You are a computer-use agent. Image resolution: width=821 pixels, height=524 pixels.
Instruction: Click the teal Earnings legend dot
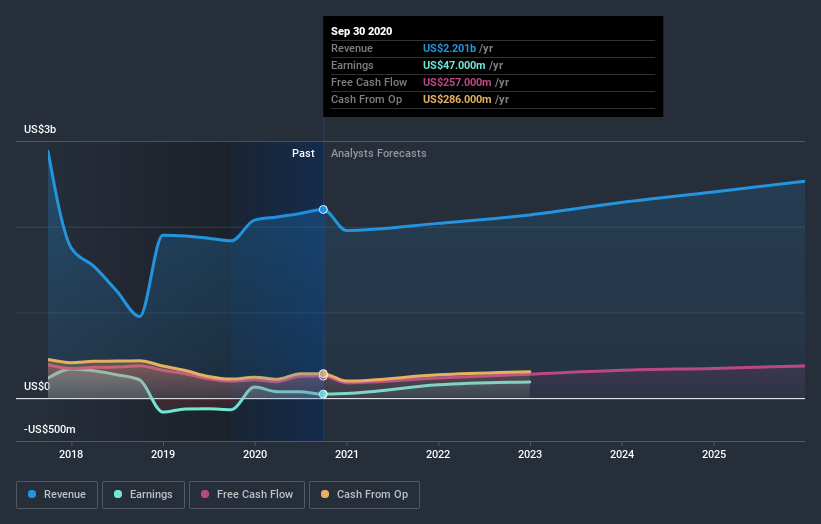point(118,494)
